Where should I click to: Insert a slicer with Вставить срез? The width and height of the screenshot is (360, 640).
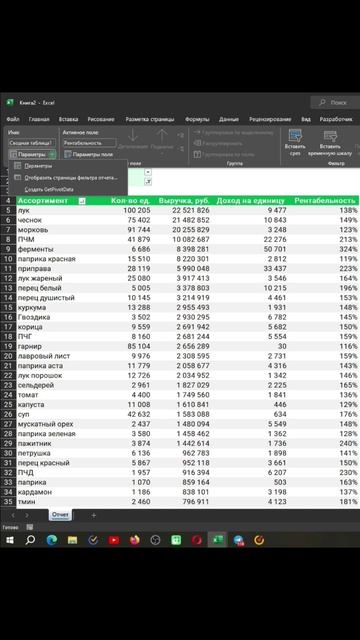tap(295, 143)
